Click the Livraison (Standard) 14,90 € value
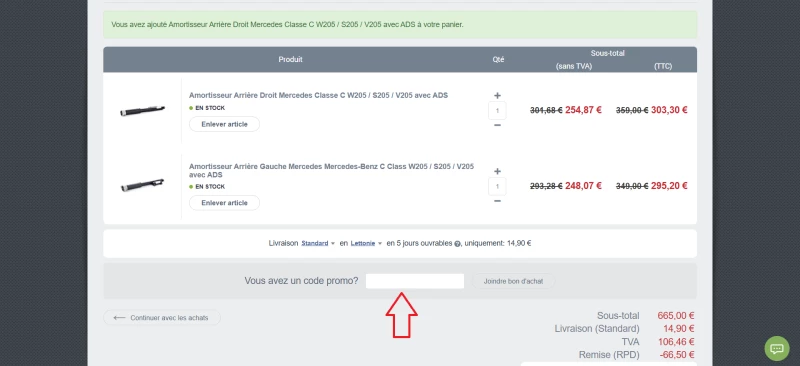800x366 pixels. tap(679, 329)
